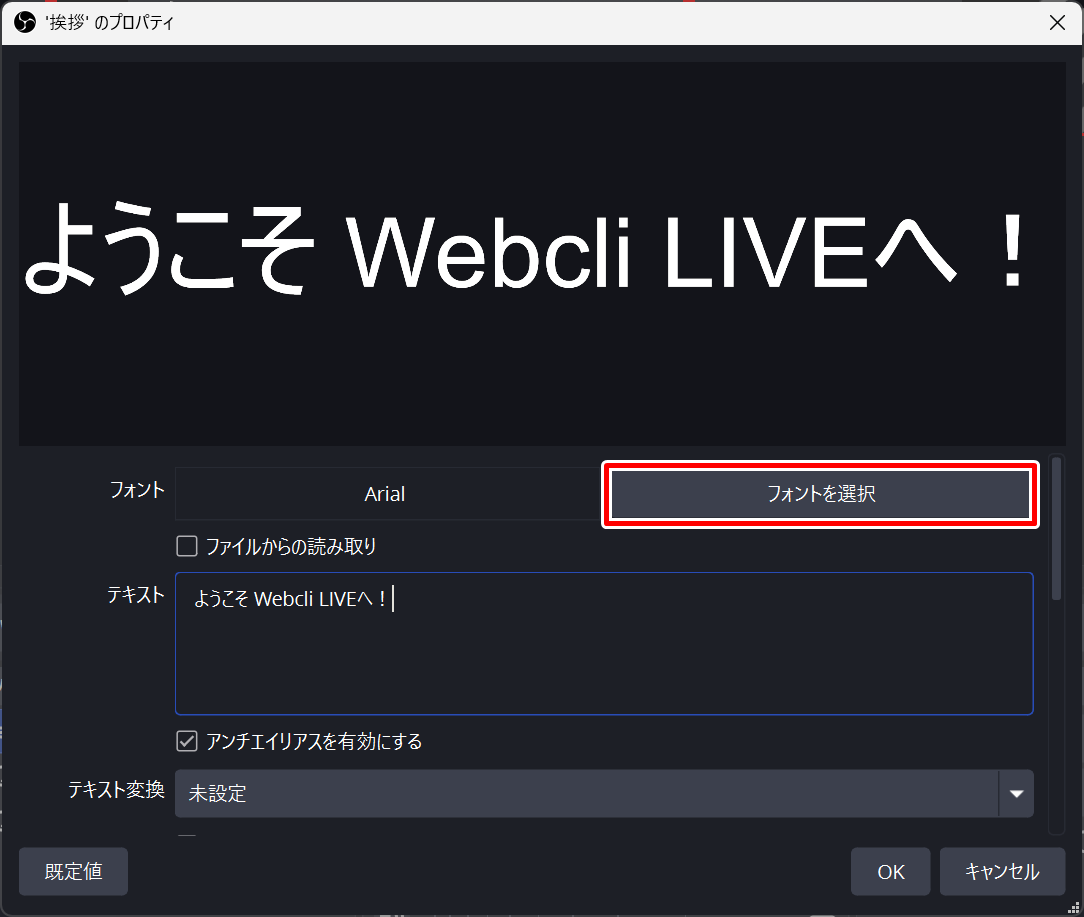Enable the ファイルからの読み取り checkbox
Viewport: 1084px width, 917px height.
click(x=187, y=547)
